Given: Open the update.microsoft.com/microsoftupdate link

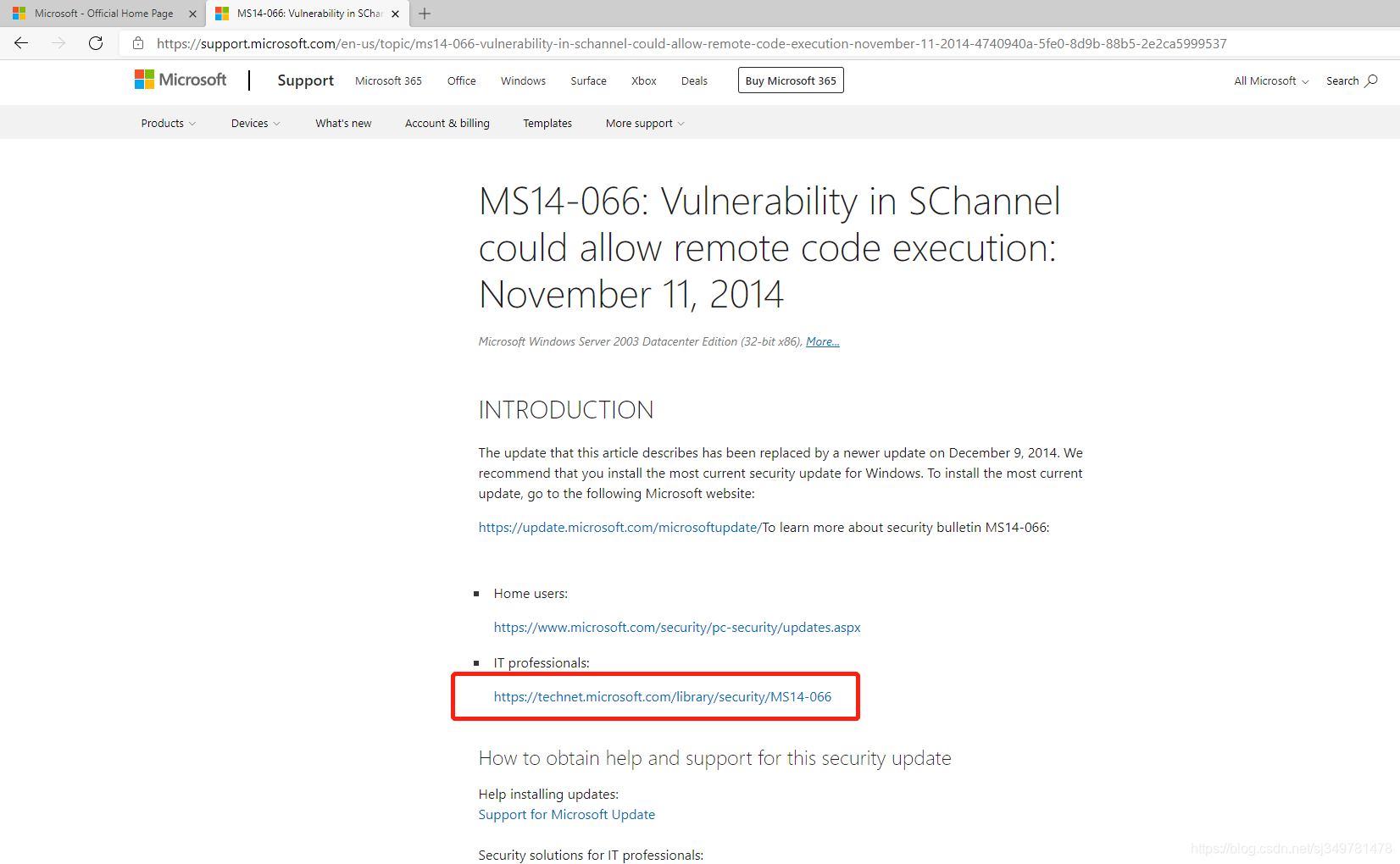Looking at the screenshot, I should click(620, 527).
